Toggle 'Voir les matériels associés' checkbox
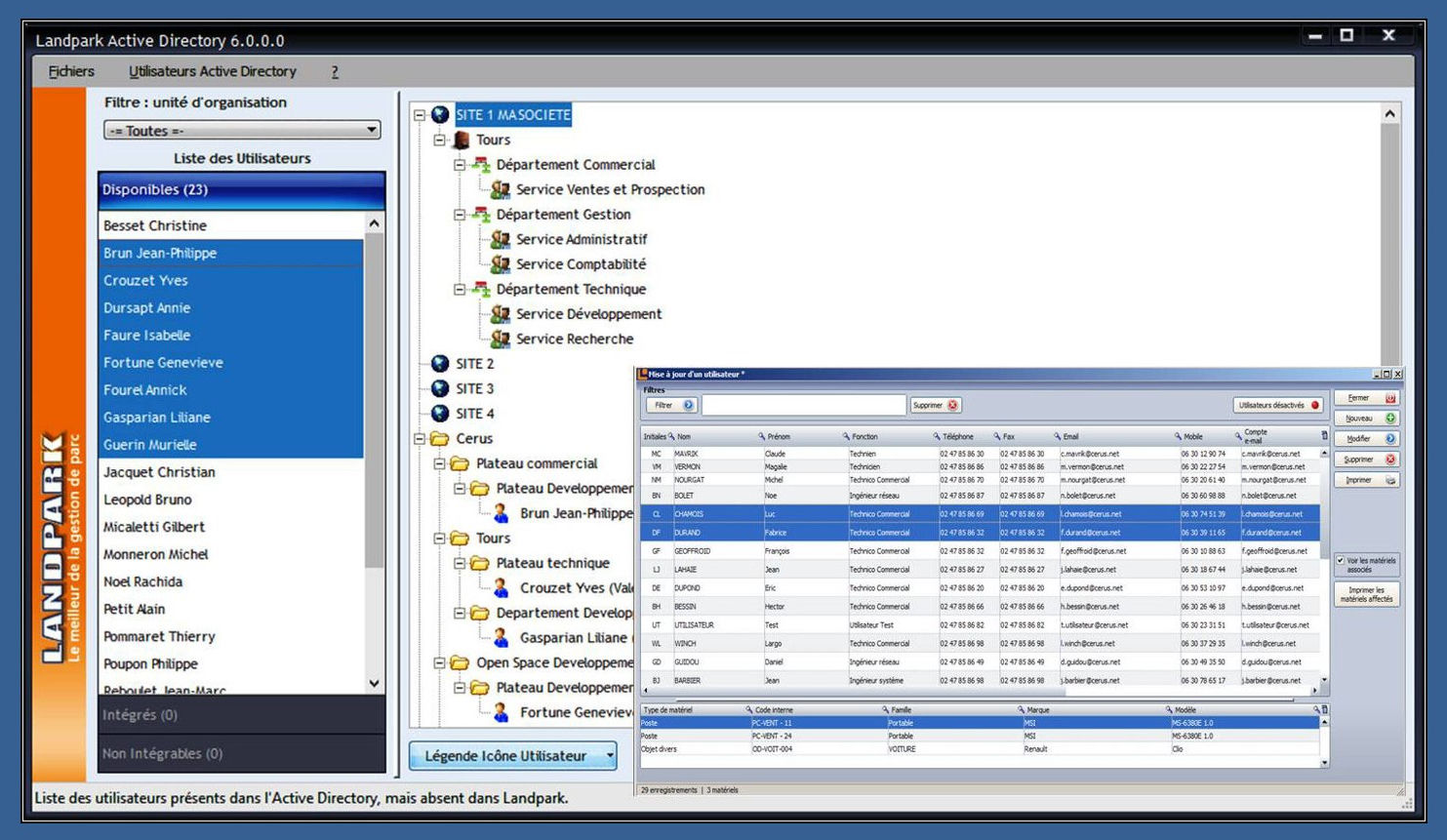The width and height of the screenshot is (1447, 840). click(1341, 561)
